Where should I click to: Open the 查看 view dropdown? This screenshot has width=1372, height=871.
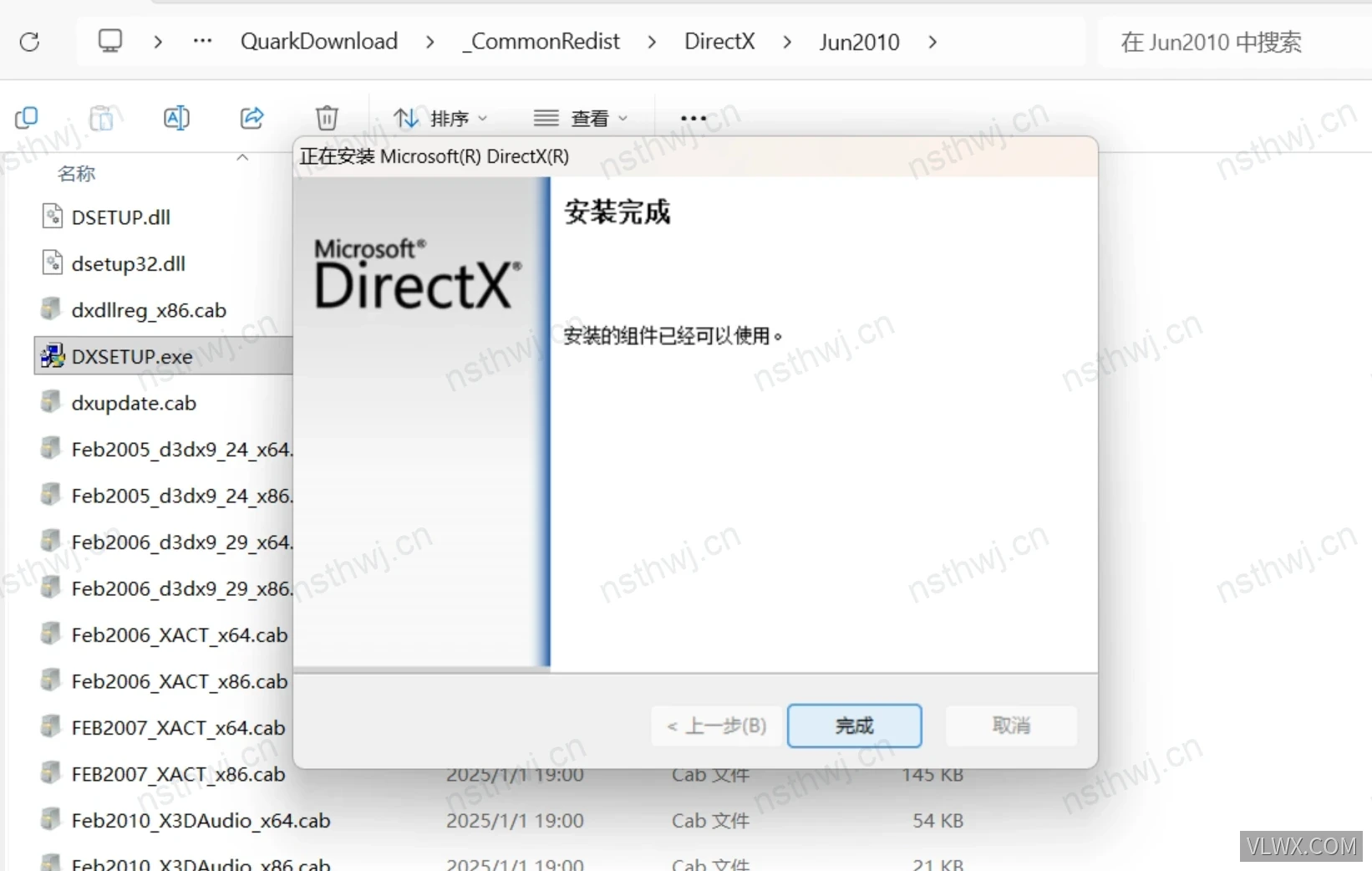pyautogui.click(x=581, y=119)
